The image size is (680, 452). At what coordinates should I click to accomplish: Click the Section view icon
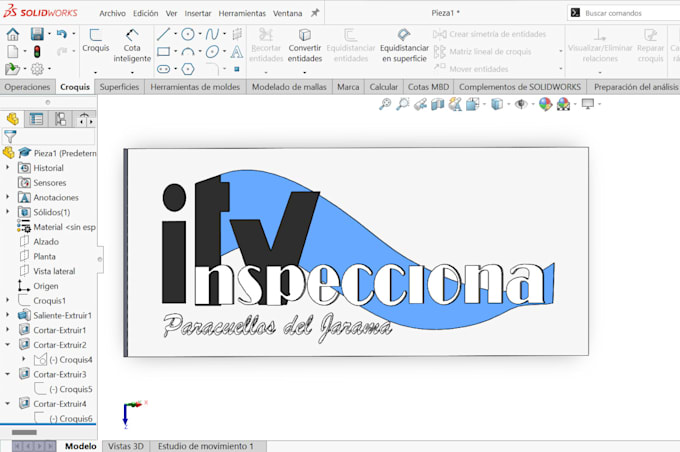click(x=438, y=104)
